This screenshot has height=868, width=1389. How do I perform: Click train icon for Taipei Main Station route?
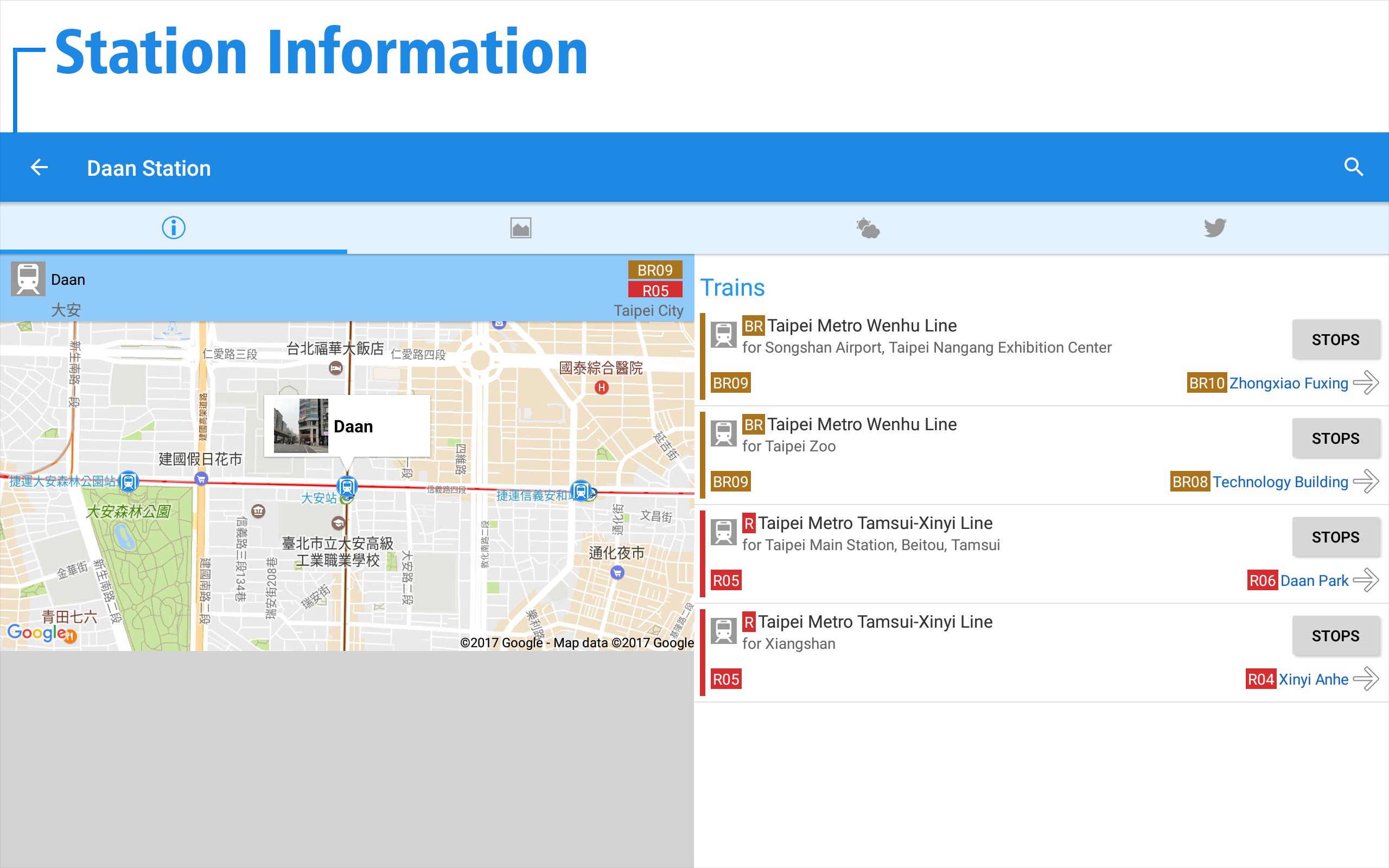(x=723, y=532)
